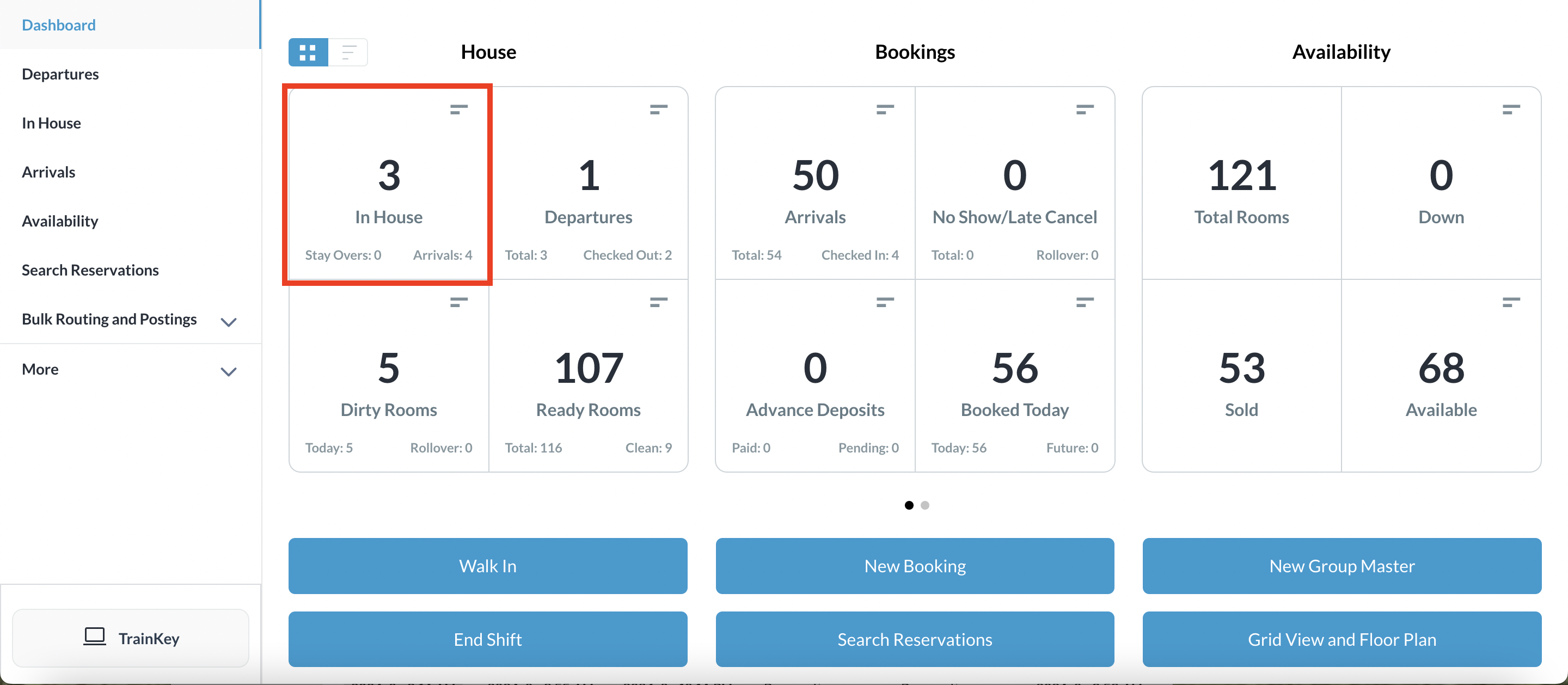Open Available card menu icon
Image resolution: width=1568 pixels, height=685 pixels.
tap(1510, 302)
